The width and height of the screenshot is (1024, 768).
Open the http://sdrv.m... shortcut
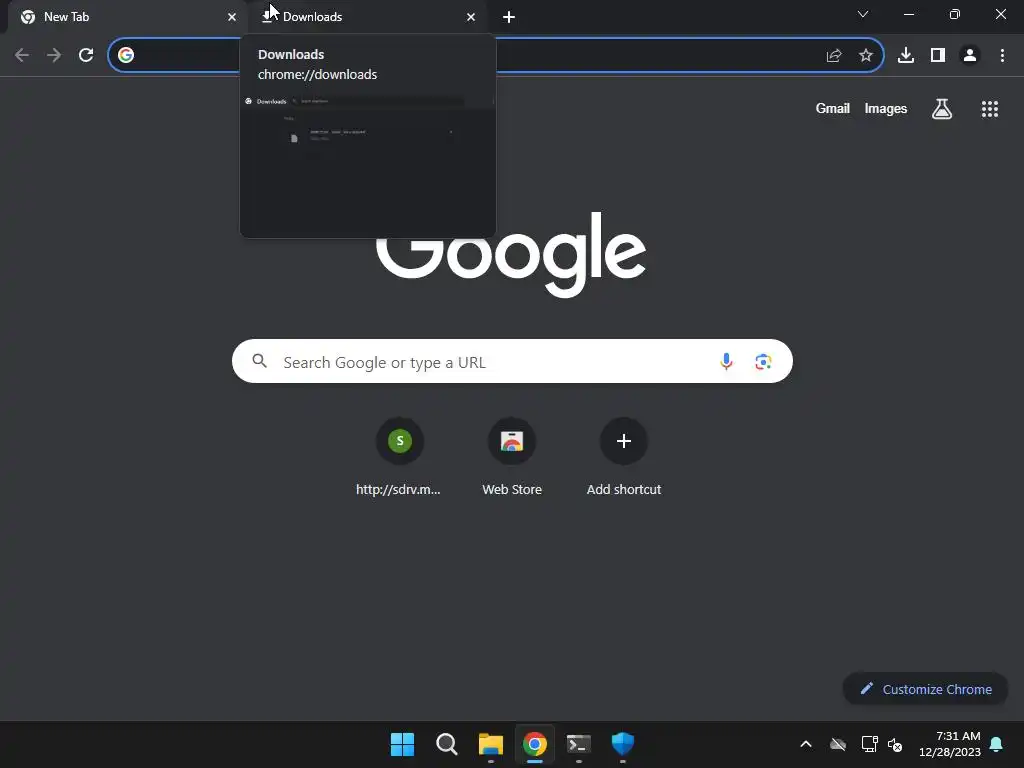point(400,457)
